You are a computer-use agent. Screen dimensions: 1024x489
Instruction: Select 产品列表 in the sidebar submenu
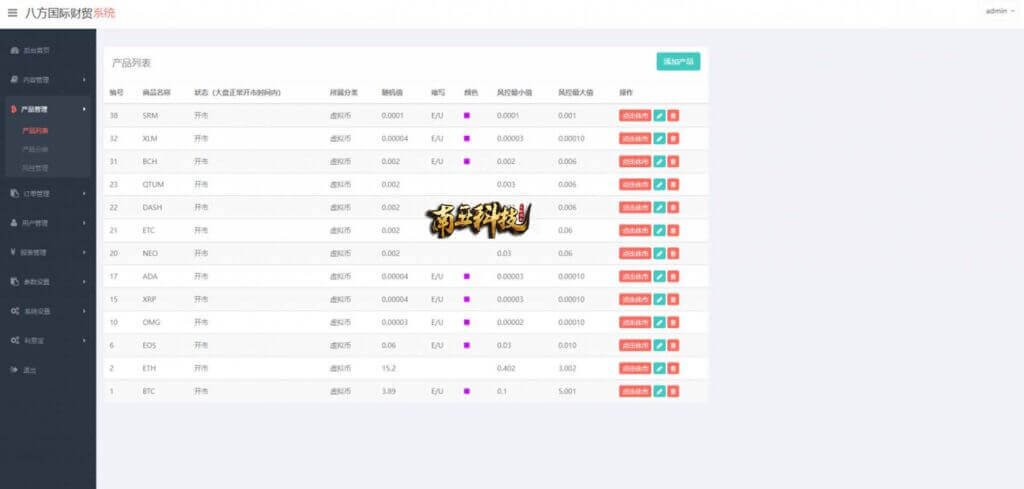pyautogui.click(x=35, y=130)
